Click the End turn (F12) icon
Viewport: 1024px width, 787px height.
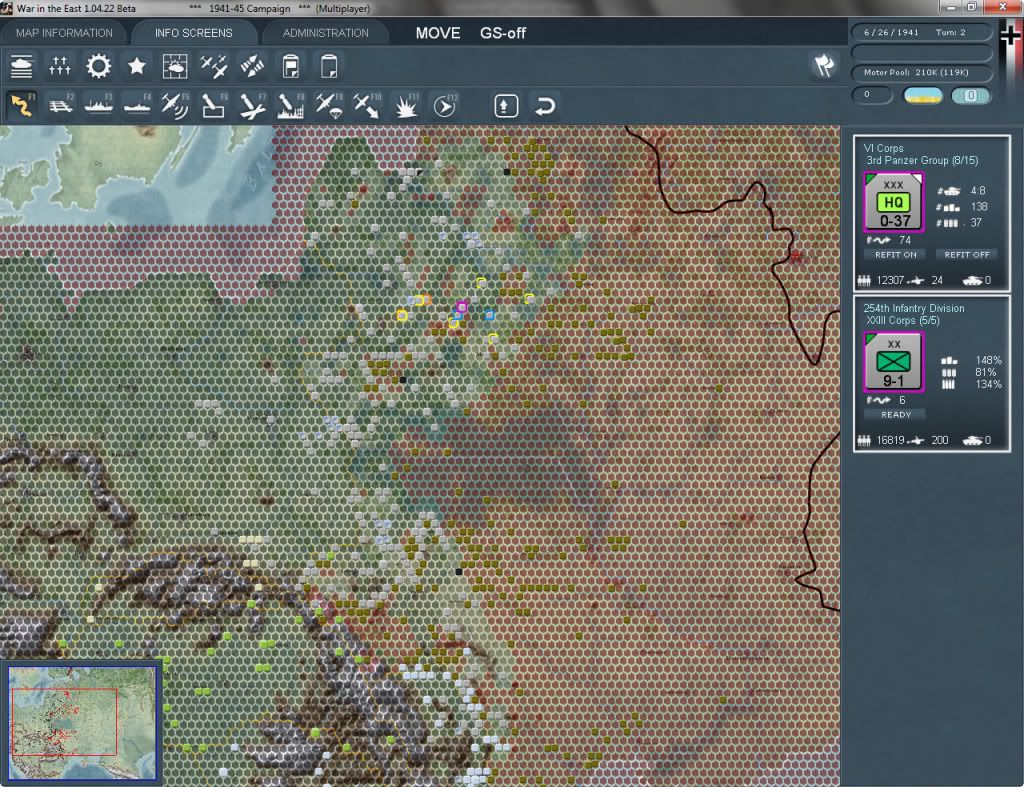tap(445, 105)
